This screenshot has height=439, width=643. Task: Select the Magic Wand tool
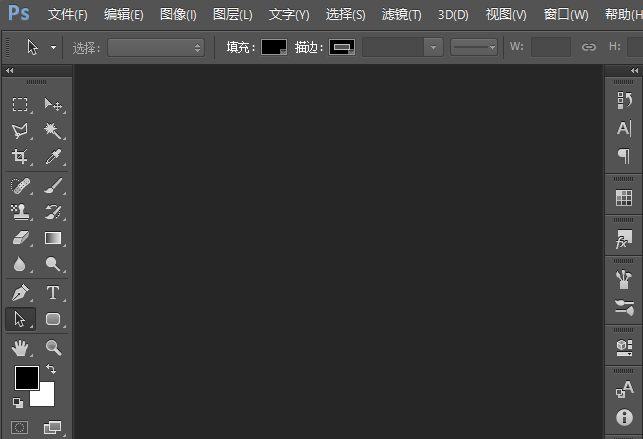coord(53,131)
